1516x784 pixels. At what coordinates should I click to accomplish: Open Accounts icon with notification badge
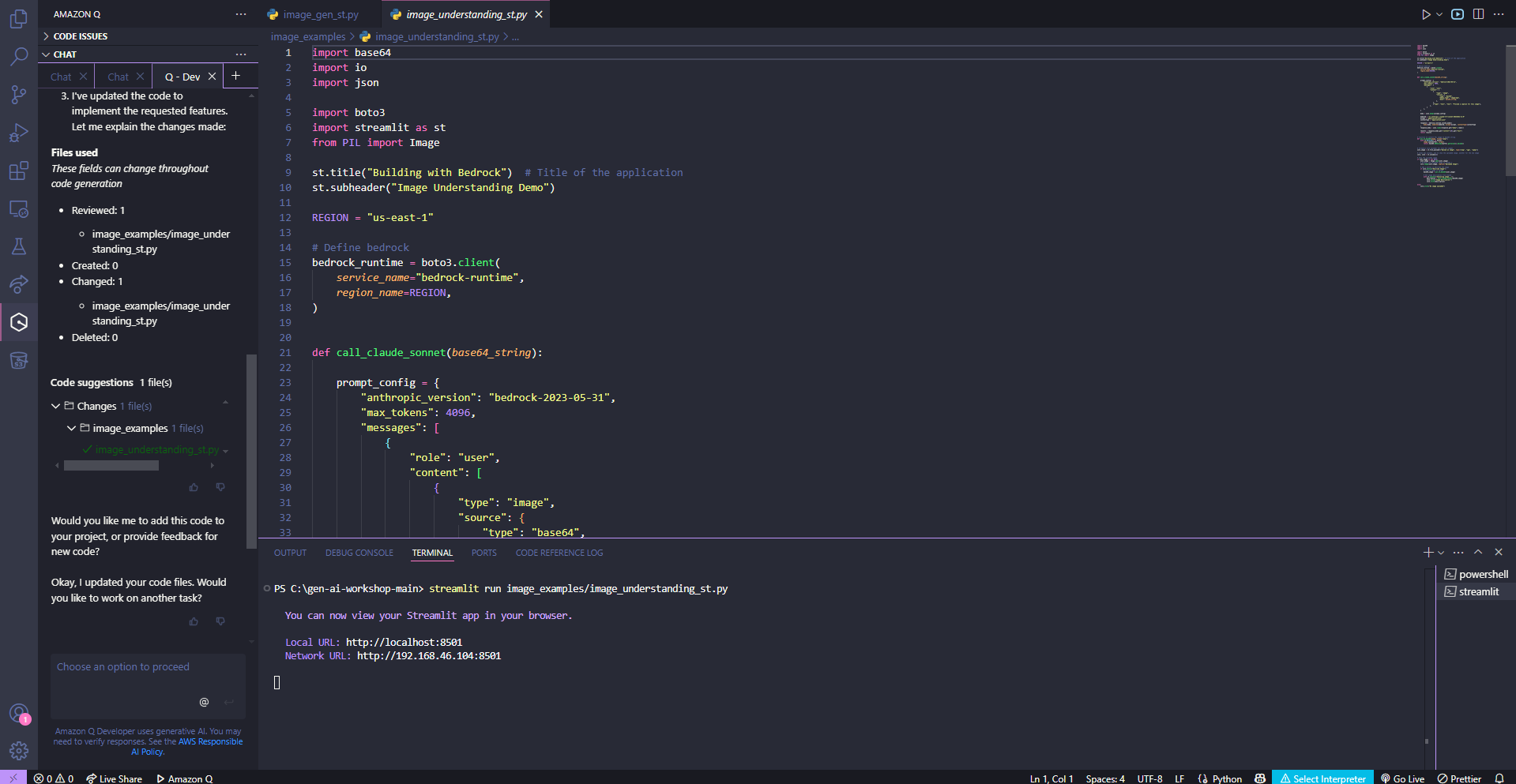point(19,714)
